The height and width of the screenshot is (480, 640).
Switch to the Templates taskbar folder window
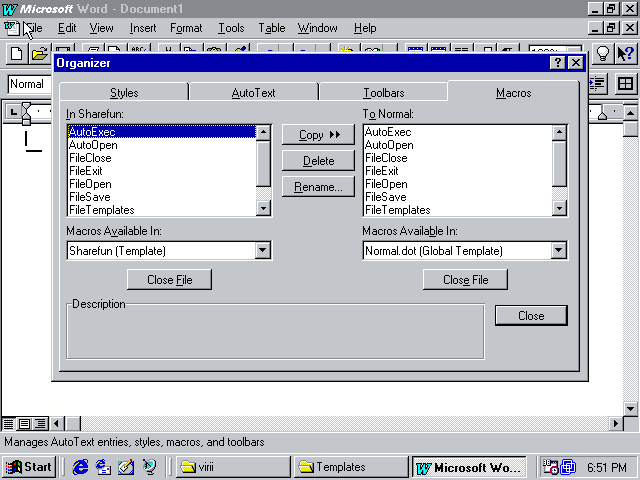pos(351,467)
